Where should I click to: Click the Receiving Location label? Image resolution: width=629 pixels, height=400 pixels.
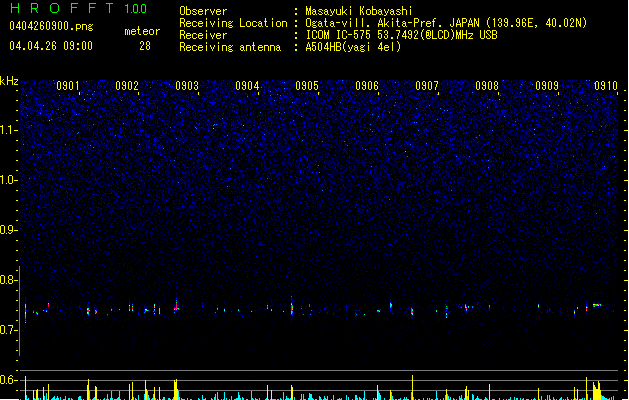click(x=233, y=23)
